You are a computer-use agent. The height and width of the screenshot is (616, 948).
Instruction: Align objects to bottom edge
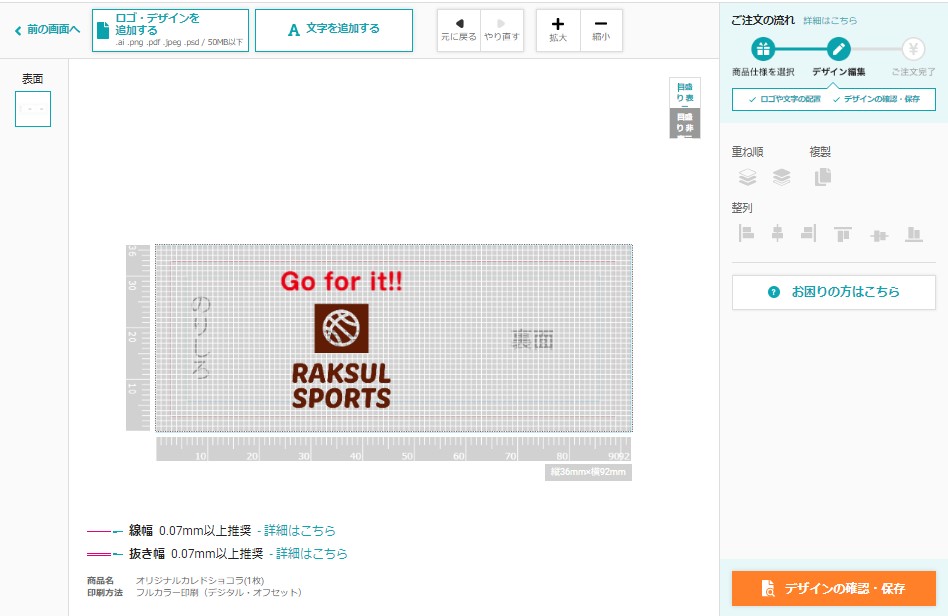(914, 234)
